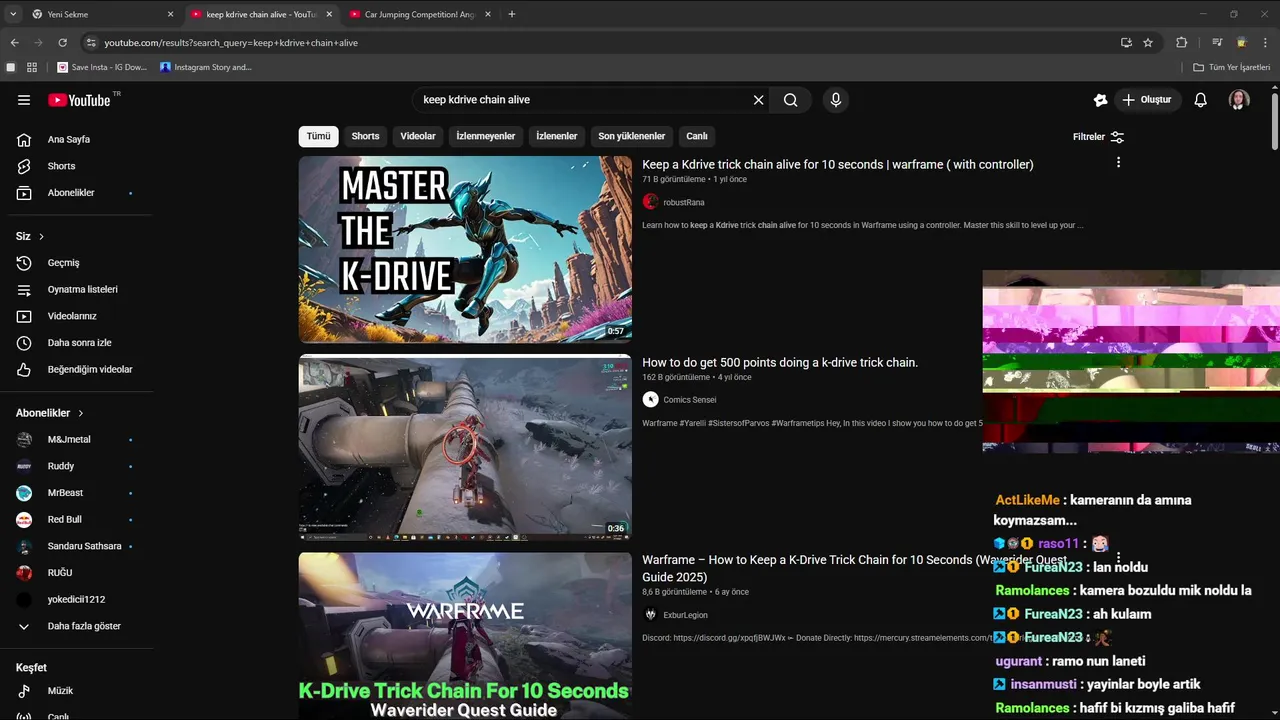This screenshot has width=1280, height=720.
Task: Open Tüm Yer İşaretleri bookmarks folder
Action: coord(1231,67)
